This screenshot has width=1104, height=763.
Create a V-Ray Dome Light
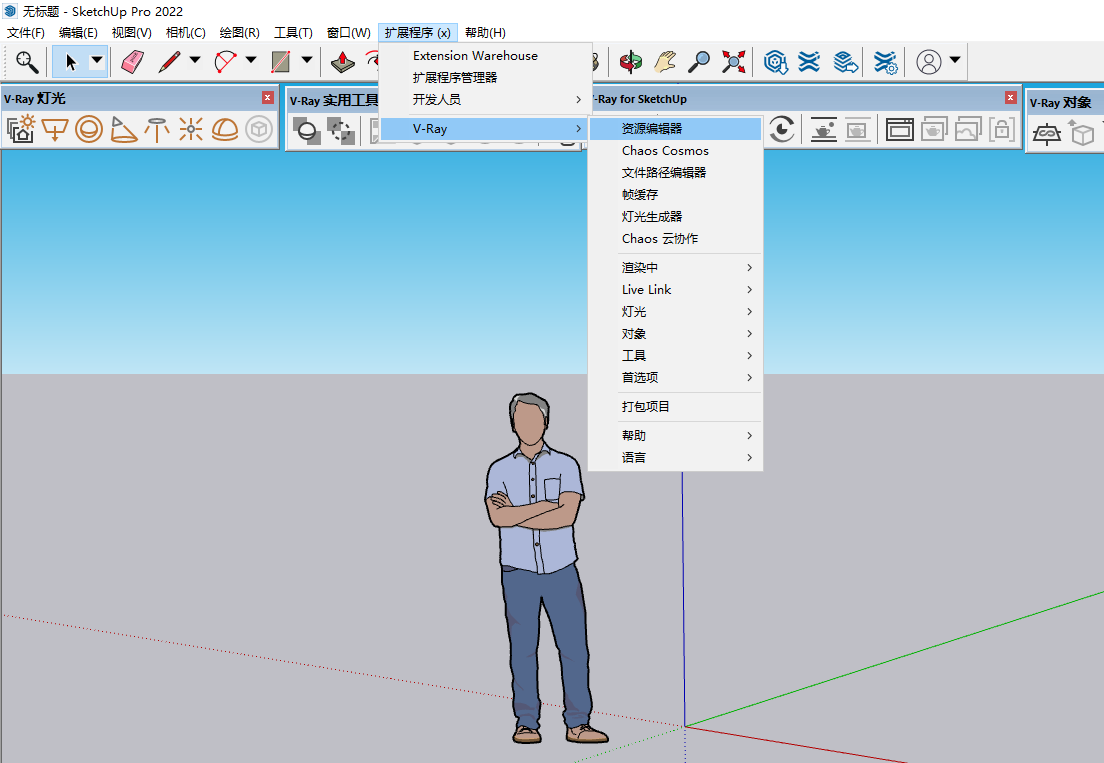coord(225,130)
